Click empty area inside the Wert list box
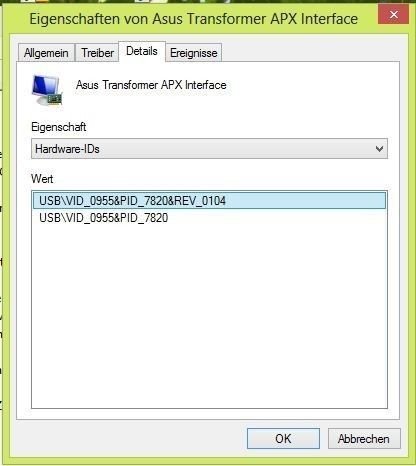The image size is (416, 466). 209,313
